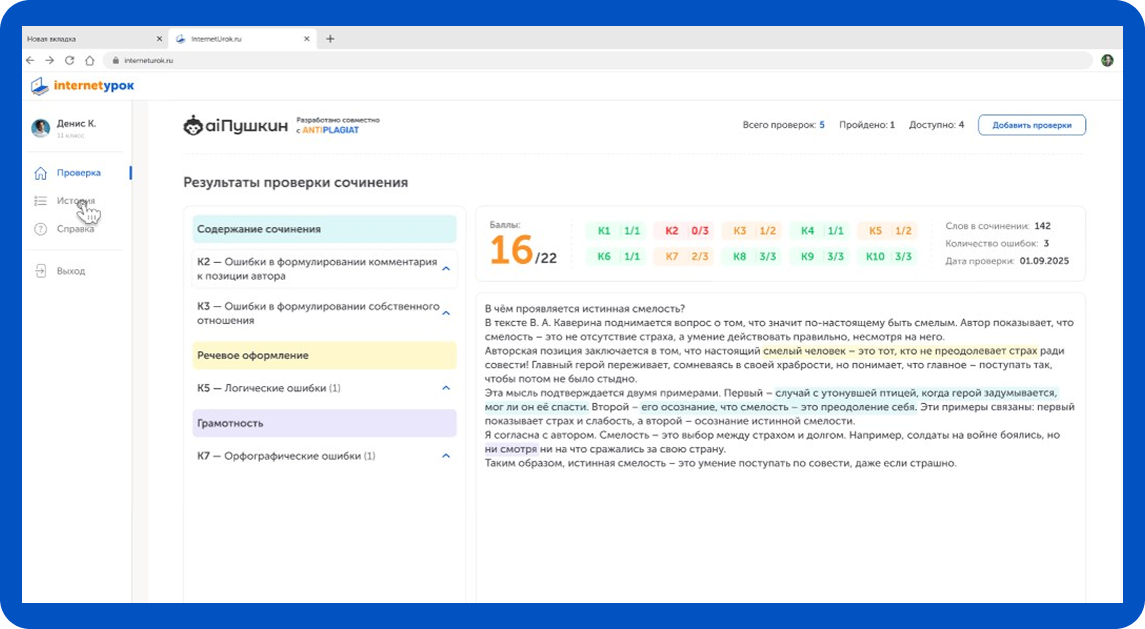Click the Добавить проверки button
The image size is (1145, 629).
(1031, 125)
